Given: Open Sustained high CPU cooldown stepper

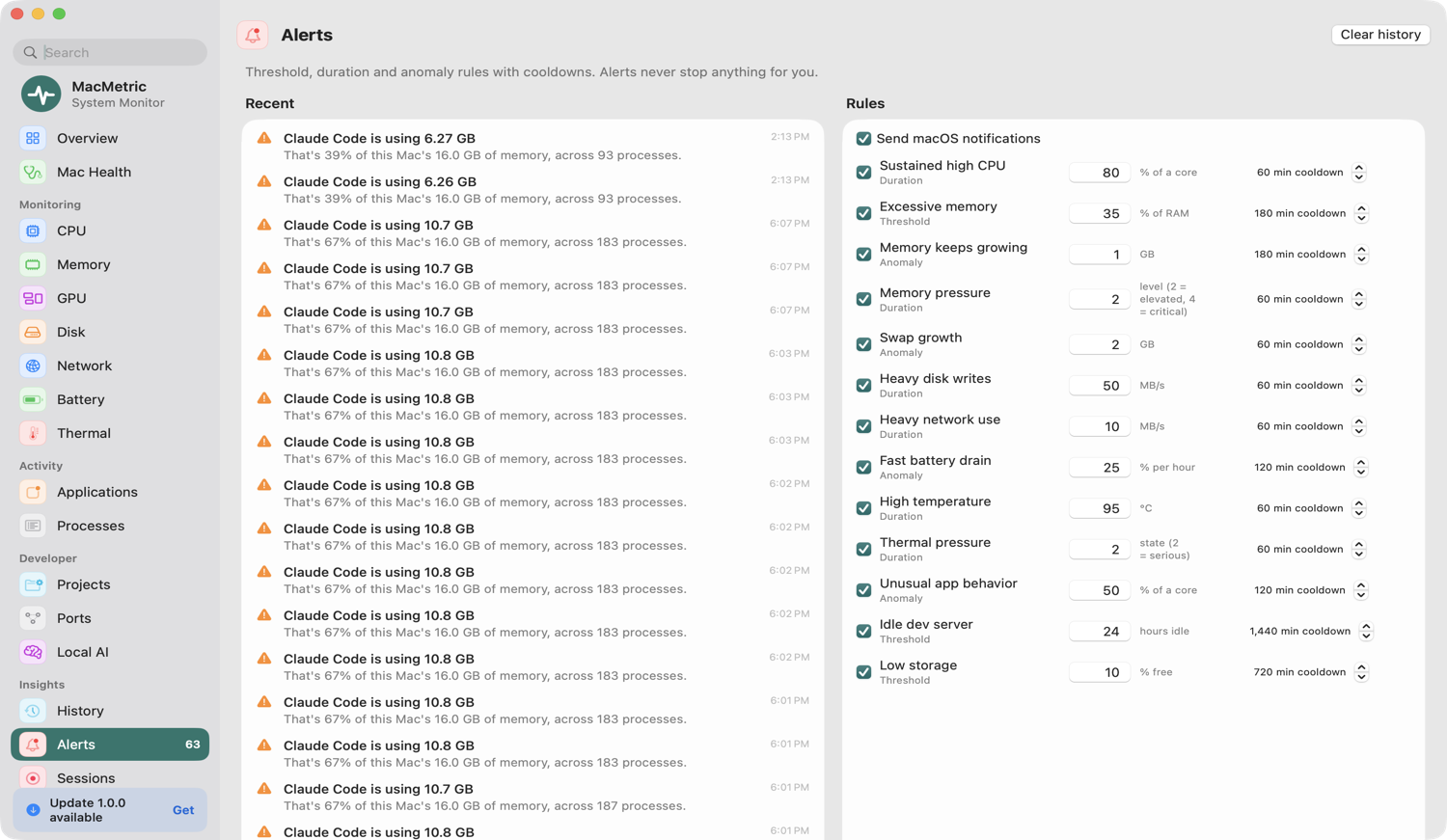Looking at the screenshot, I should (x=1358, y=173).
